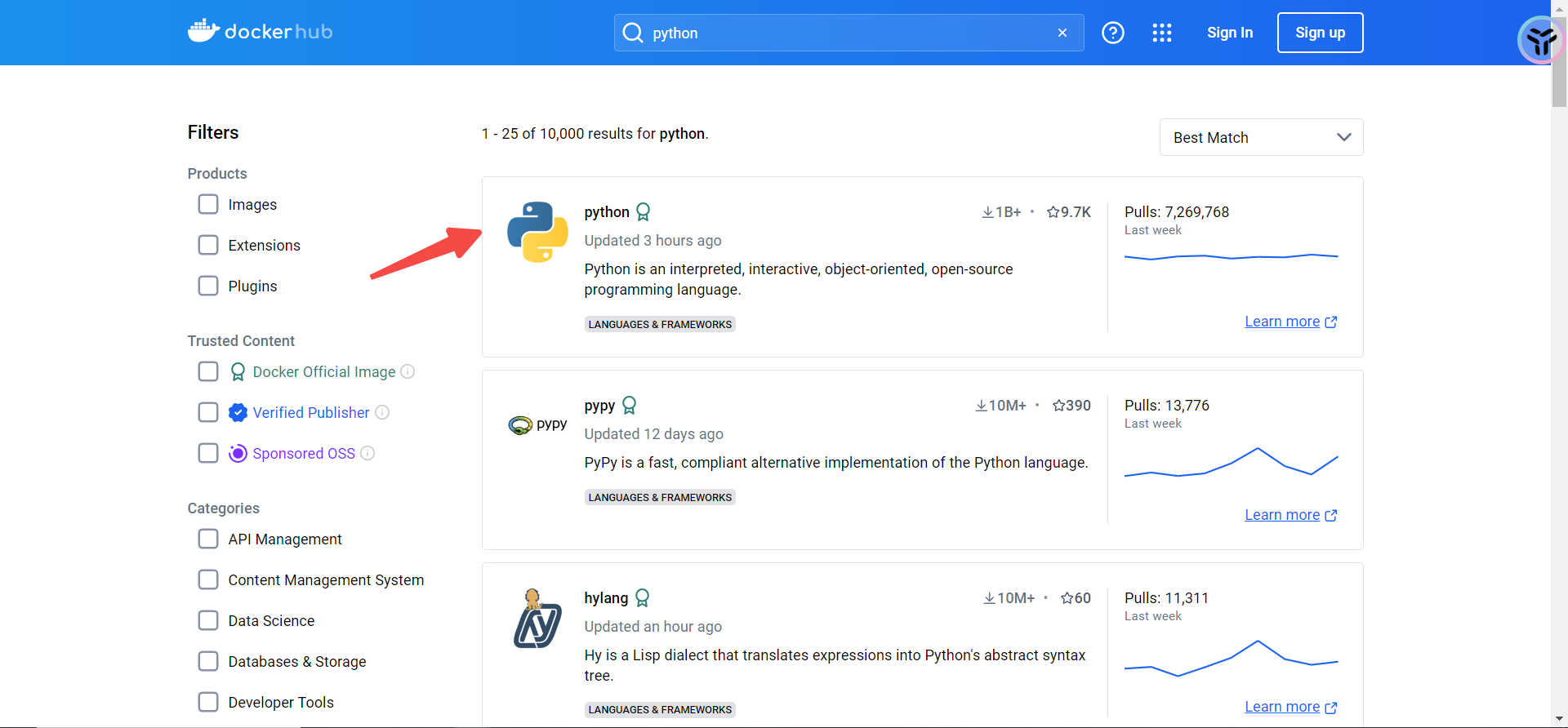
Task: Click python download count icon
Action: (987, 212)
